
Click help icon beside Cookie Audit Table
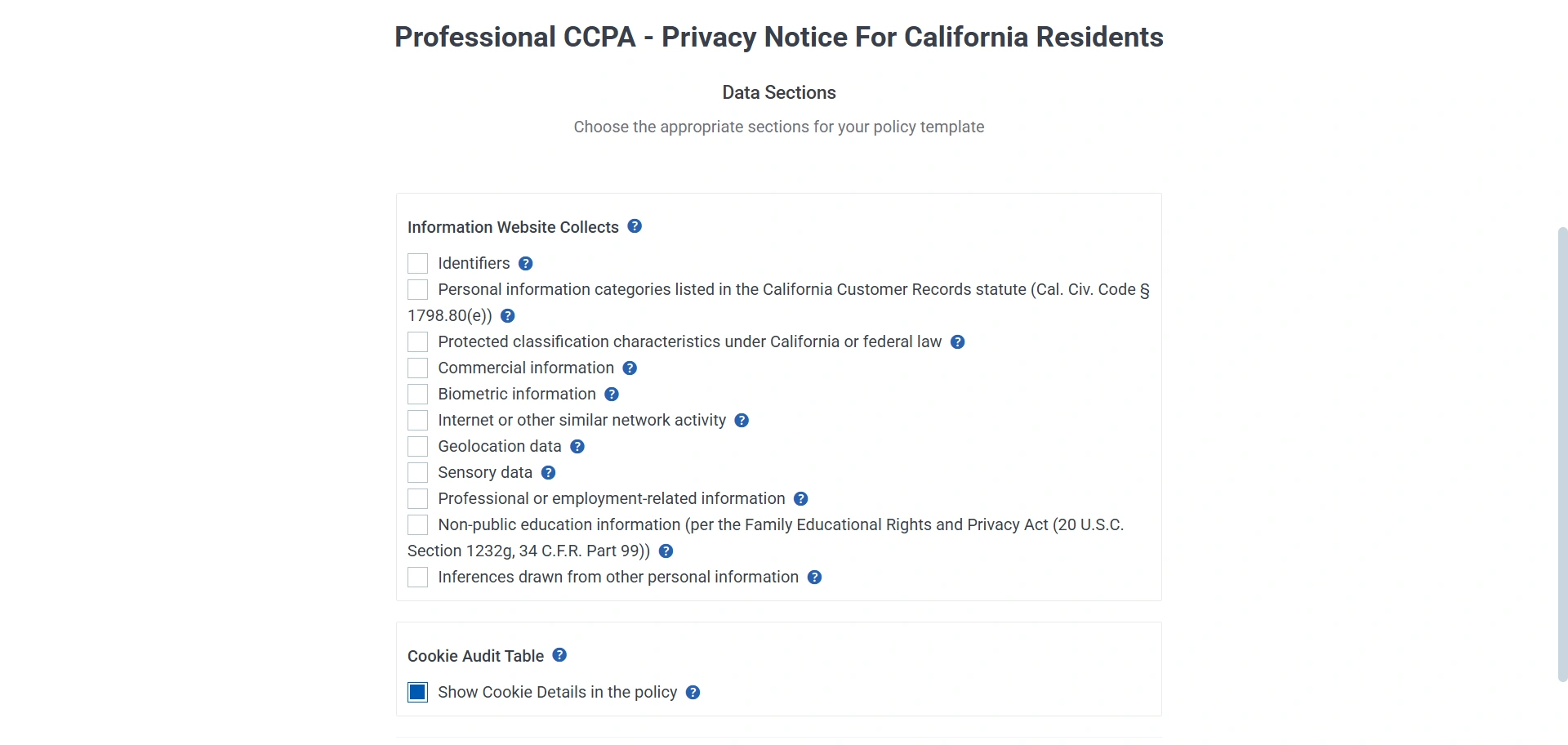559,655
